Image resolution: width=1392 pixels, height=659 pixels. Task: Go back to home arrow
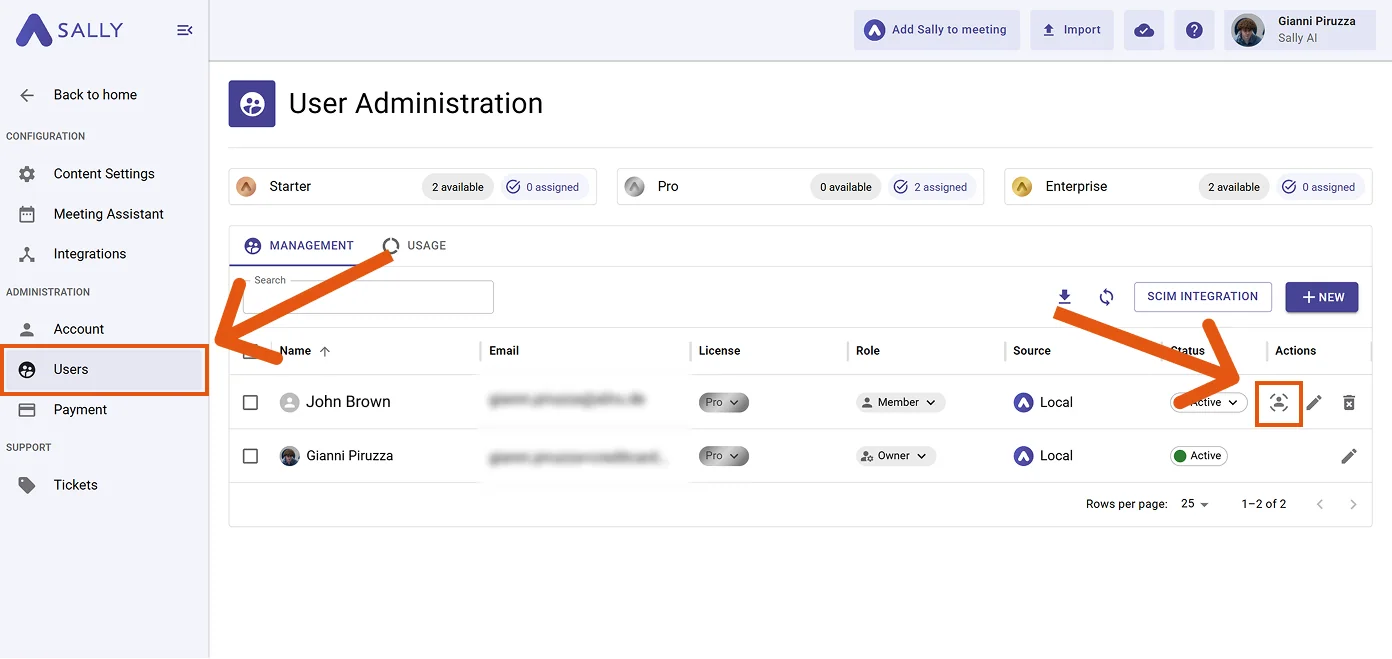tap(27, 95)
